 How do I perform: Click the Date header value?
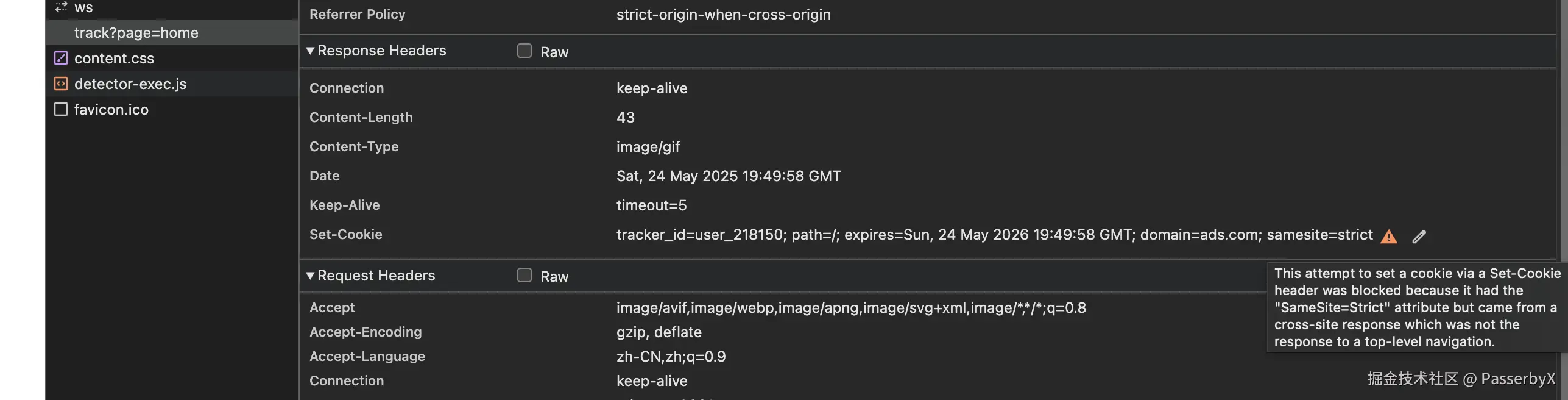tap(728, 176)
